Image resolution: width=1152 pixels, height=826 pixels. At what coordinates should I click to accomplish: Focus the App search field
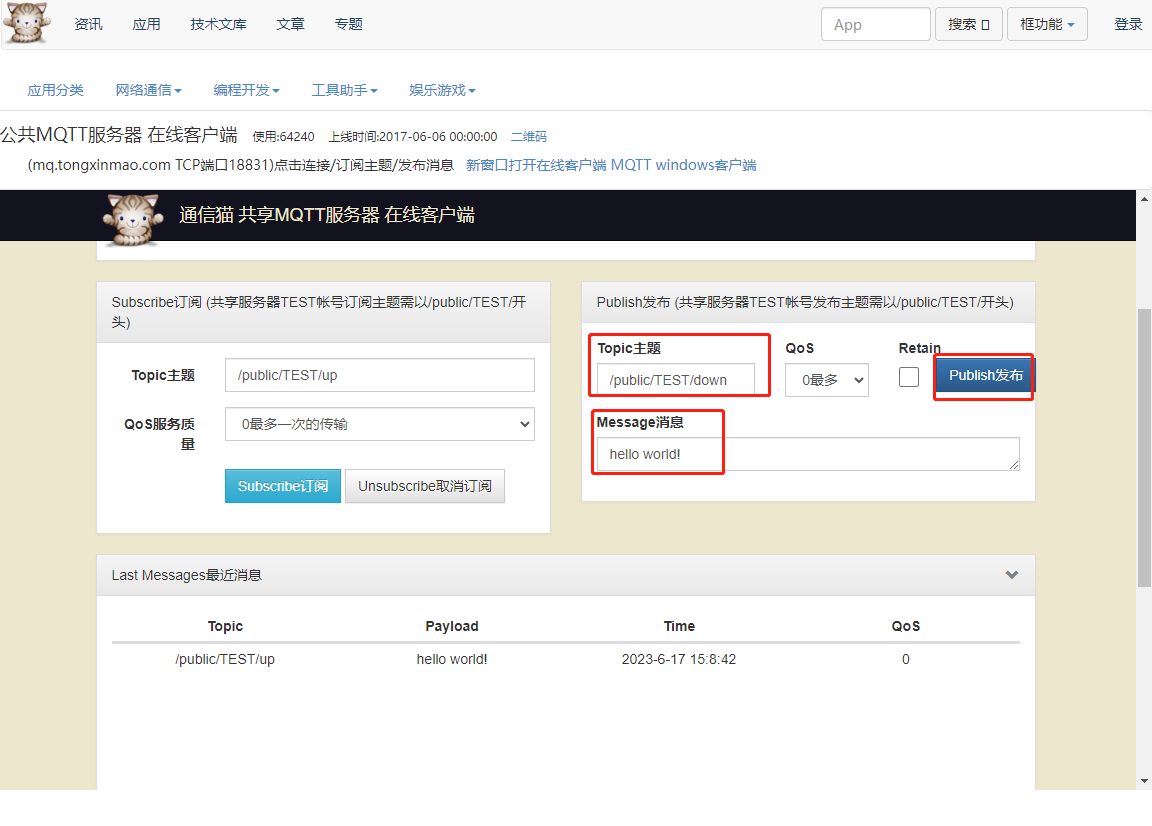pyautogui.click(x=876, y=24)
